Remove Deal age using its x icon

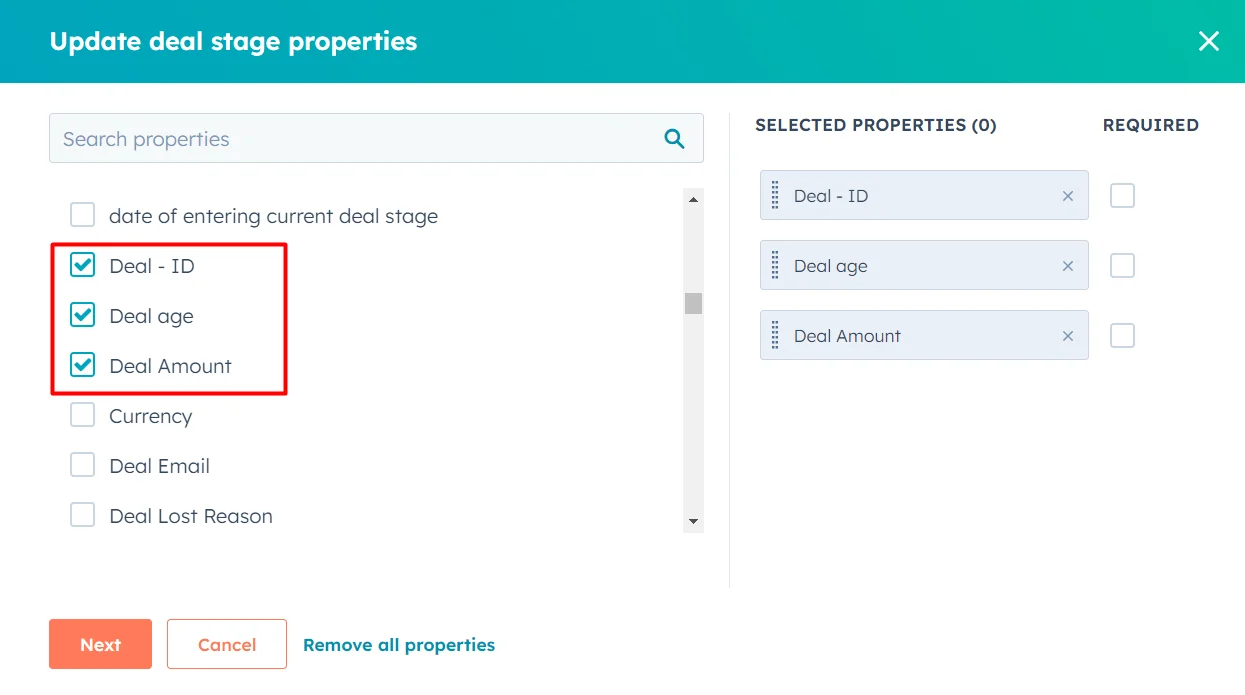(x=1067, y=265)
